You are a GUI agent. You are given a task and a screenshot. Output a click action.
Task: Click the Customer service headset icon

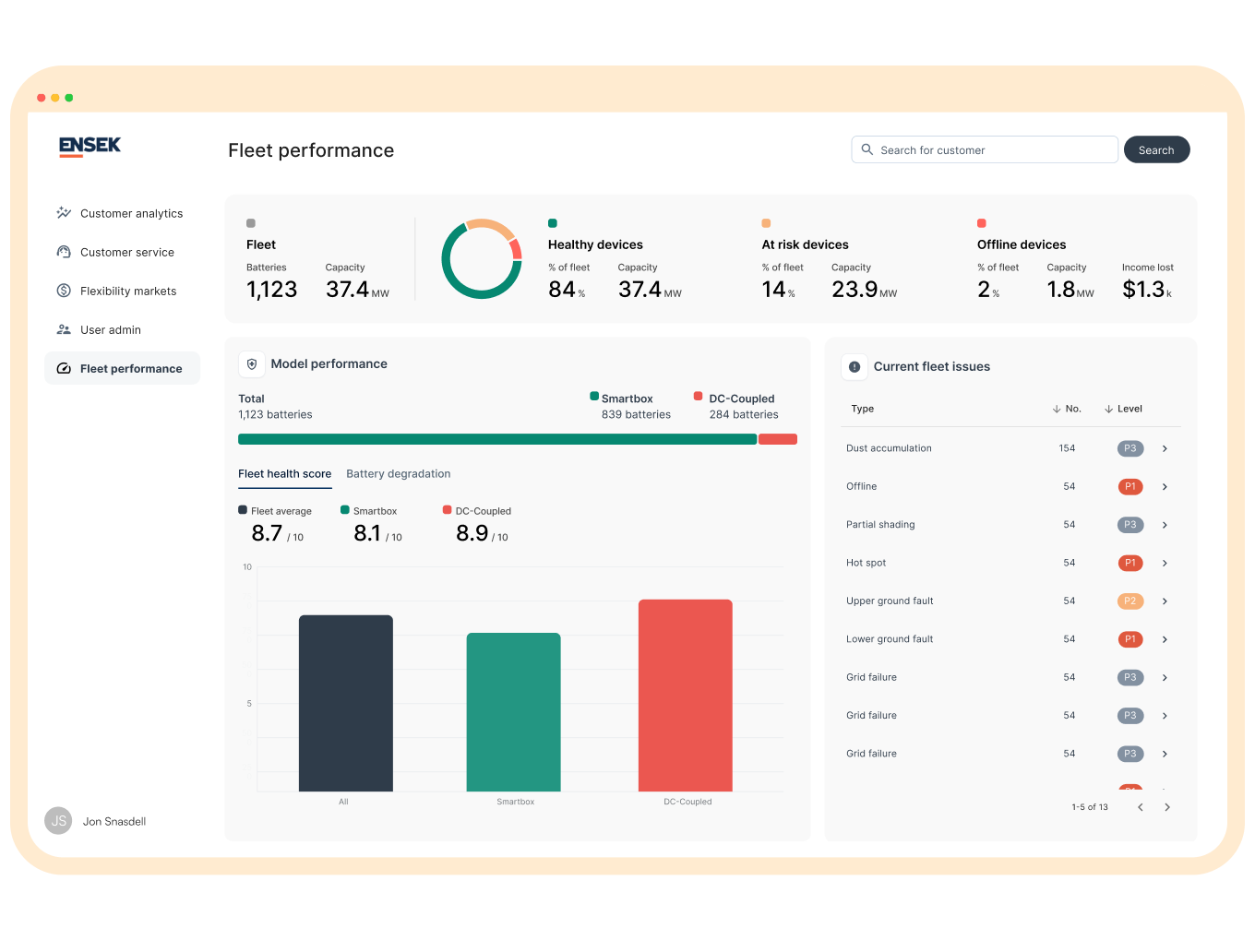(64, 252)
